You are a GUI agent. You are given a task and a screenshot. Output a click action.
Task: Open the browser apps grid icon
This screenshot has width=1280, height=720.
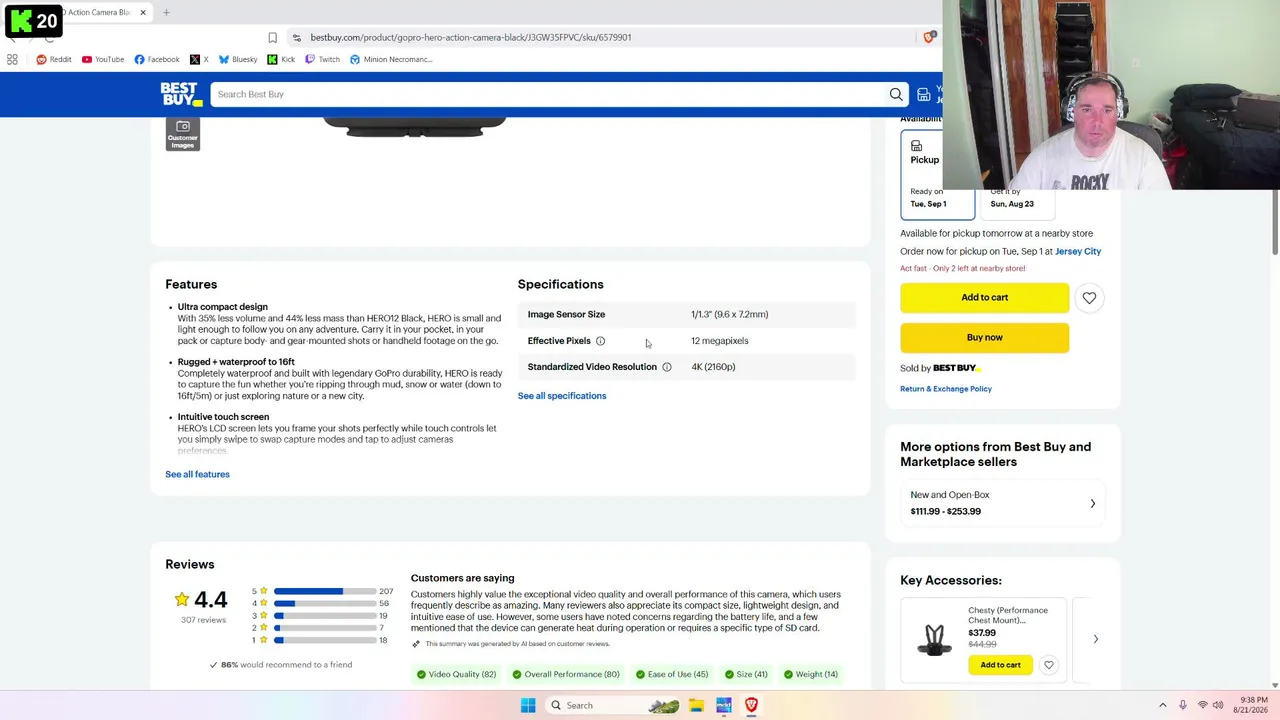(x=12, y=59)
